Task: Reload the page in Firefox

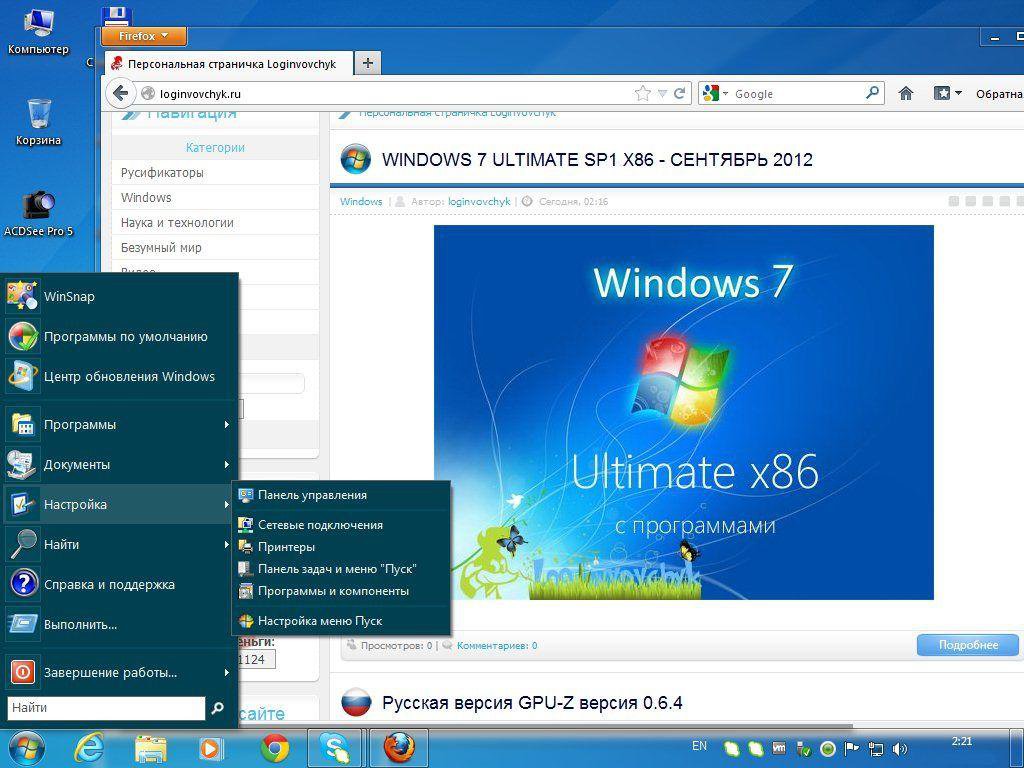Action: point(680,93)
